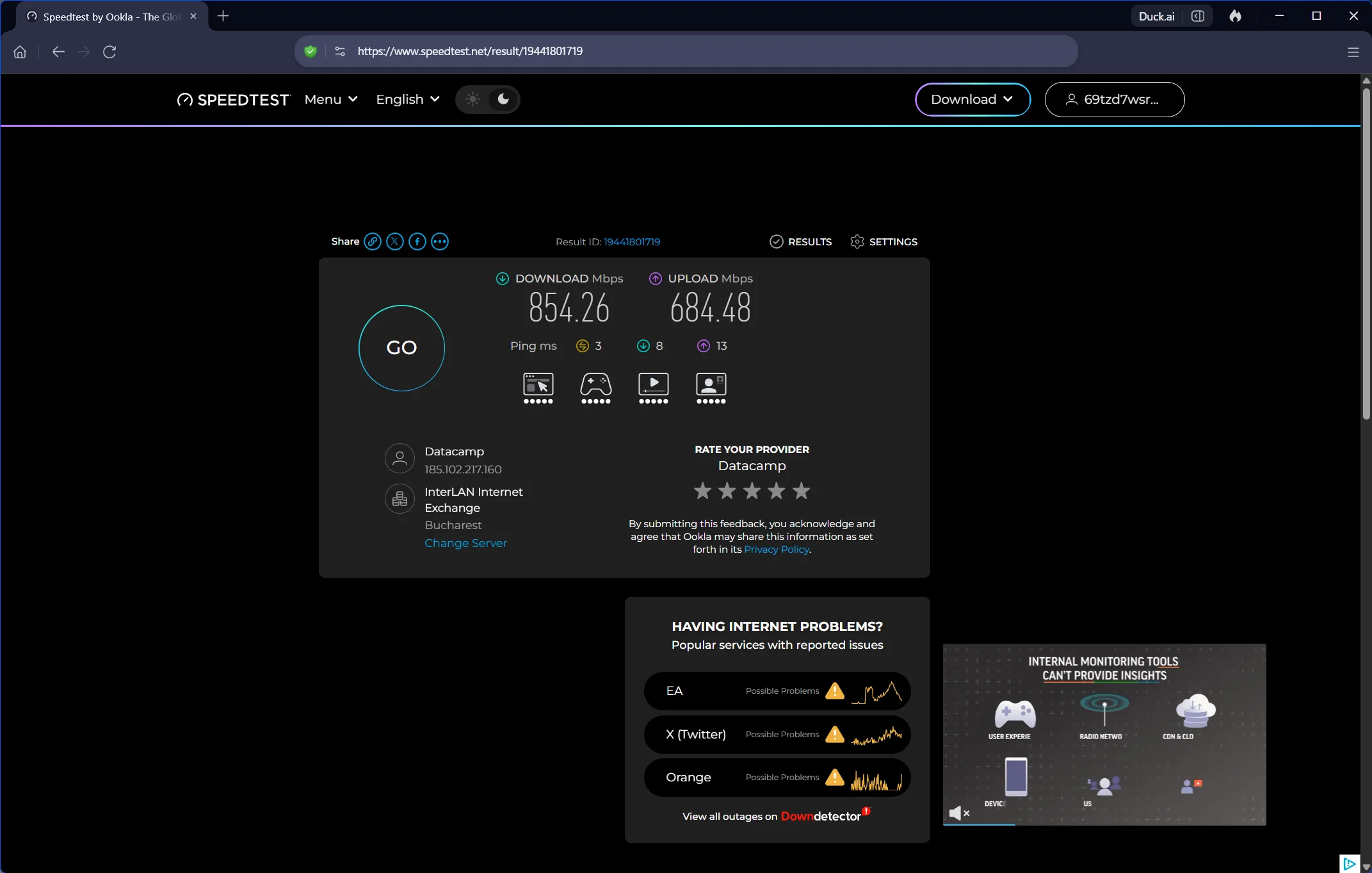Click the AdChoices icon
The image size is (1372, 873).
click(x=1349, y=863)
